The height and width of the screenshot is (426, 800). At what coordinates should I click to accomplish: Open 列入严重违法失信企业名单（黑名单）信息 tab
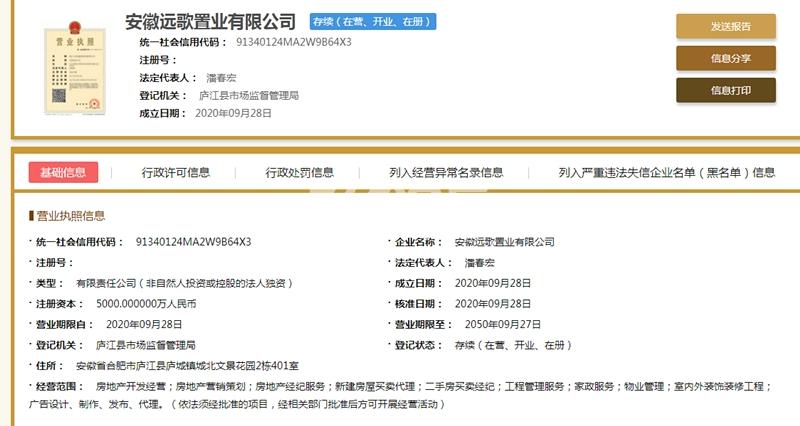pos(667,172)
